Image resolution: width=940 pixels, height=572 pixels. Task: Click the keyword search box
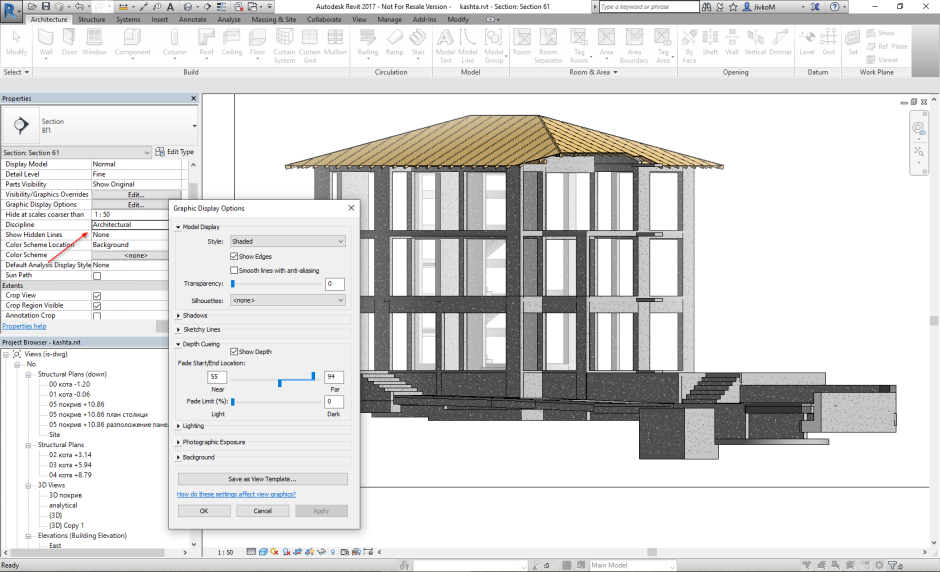(x=649, y=7)
